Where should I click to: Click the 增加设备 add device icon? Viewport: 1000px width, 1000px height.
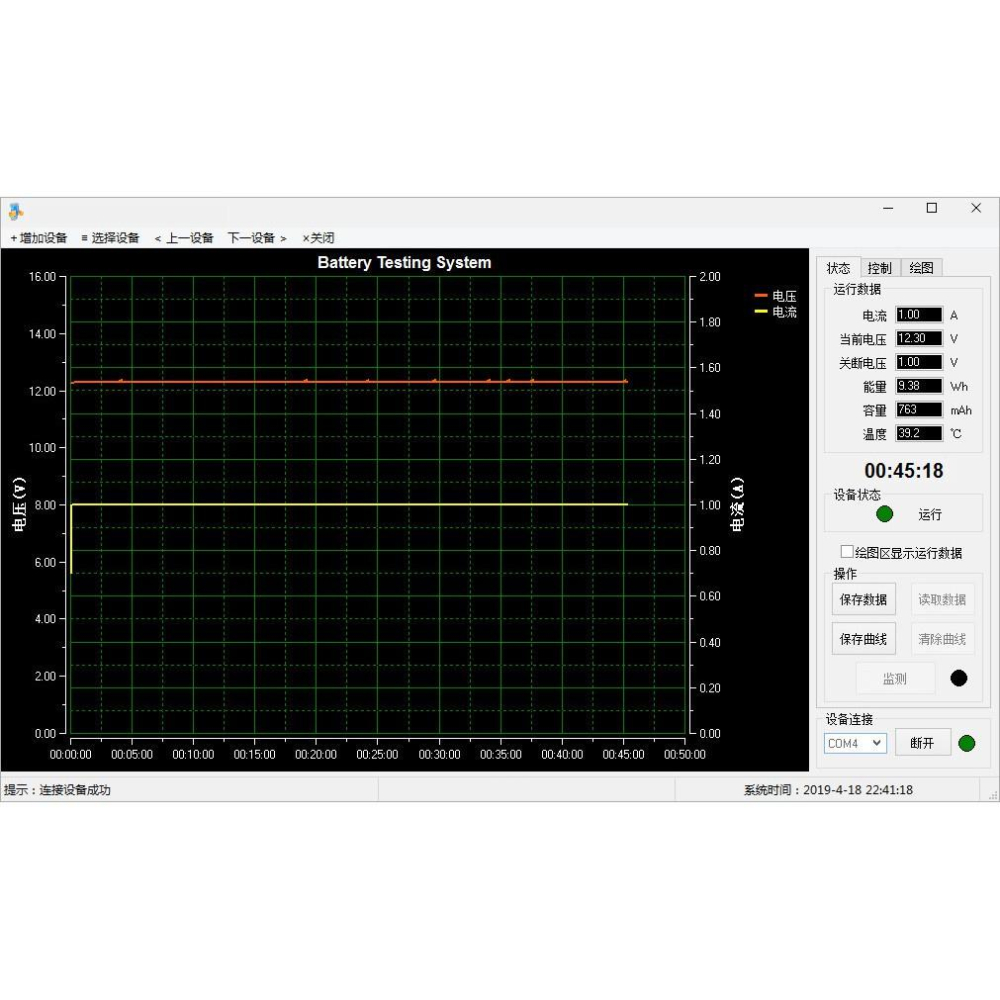pyautogui.click(x=14, y=238)
